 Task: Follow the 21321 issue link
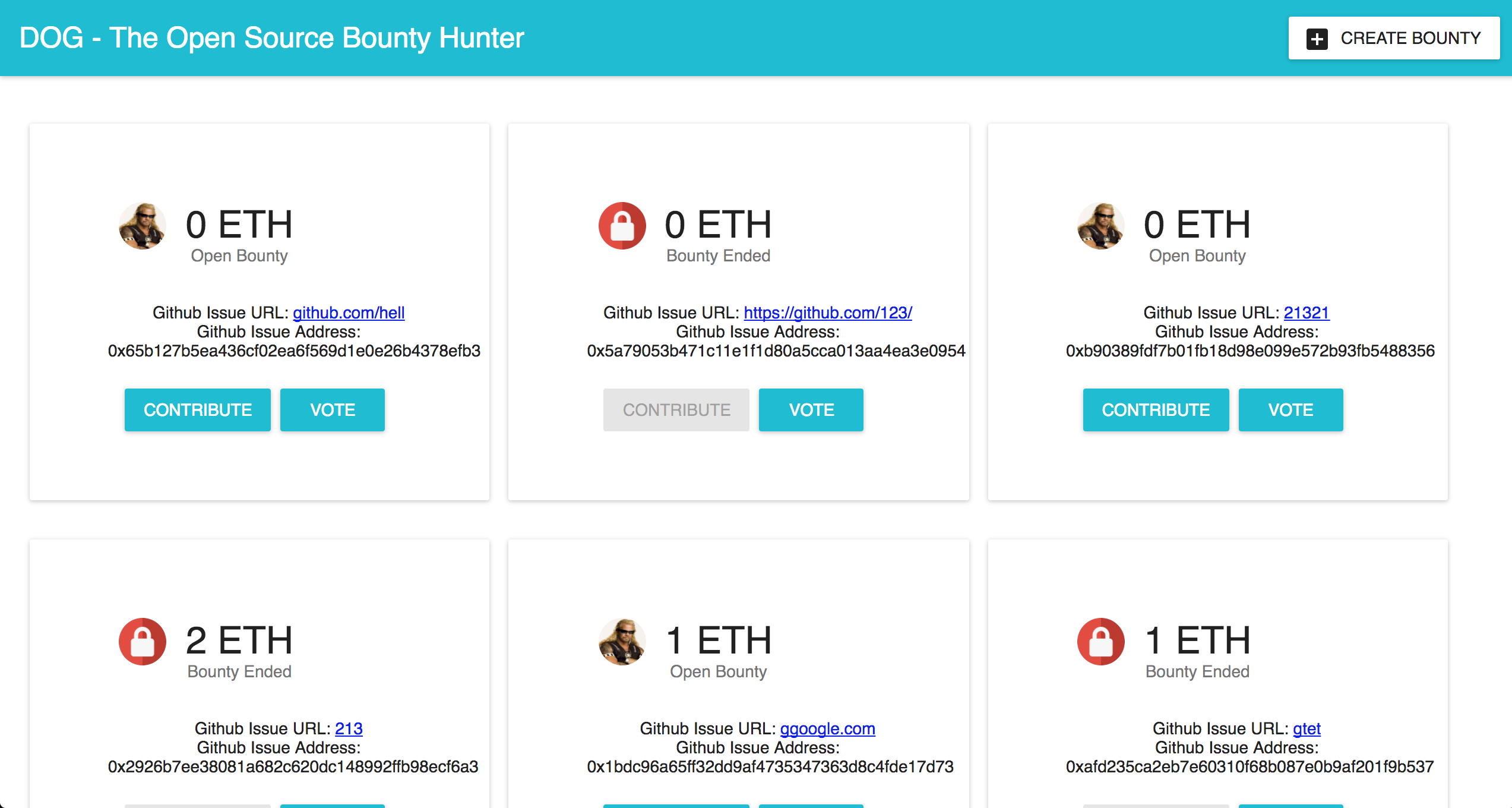(x=1307, y=313)
